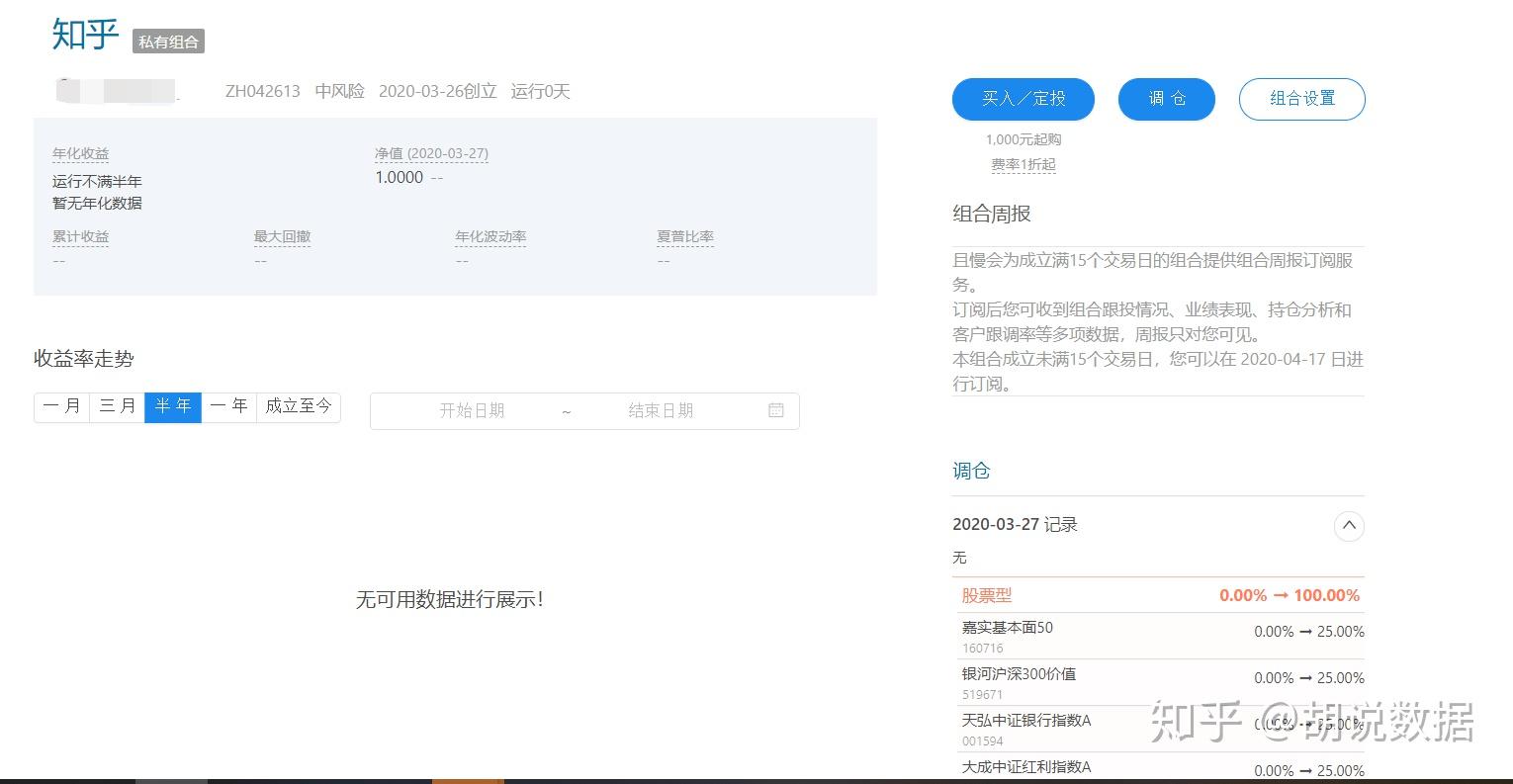Image resolution: width=1513 pixels, height=784 pixels.
Task: Click the 夏普比率 label
Action: pyautogui.click(x=685, y=237)
